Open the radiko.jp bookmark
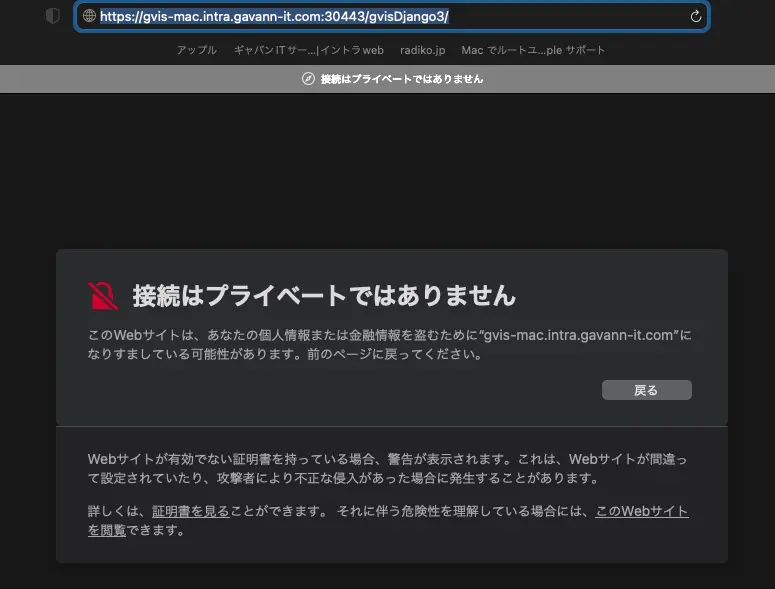 (x=422, y=50)
